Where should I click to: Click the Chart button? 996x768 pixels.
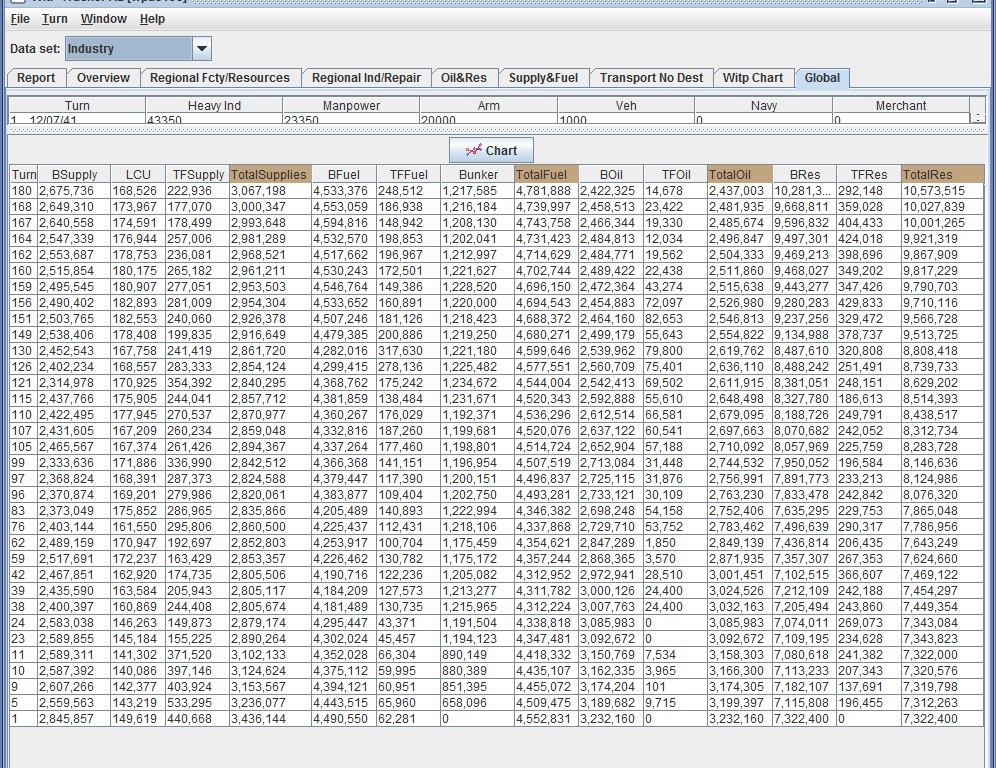pos(491,151)
